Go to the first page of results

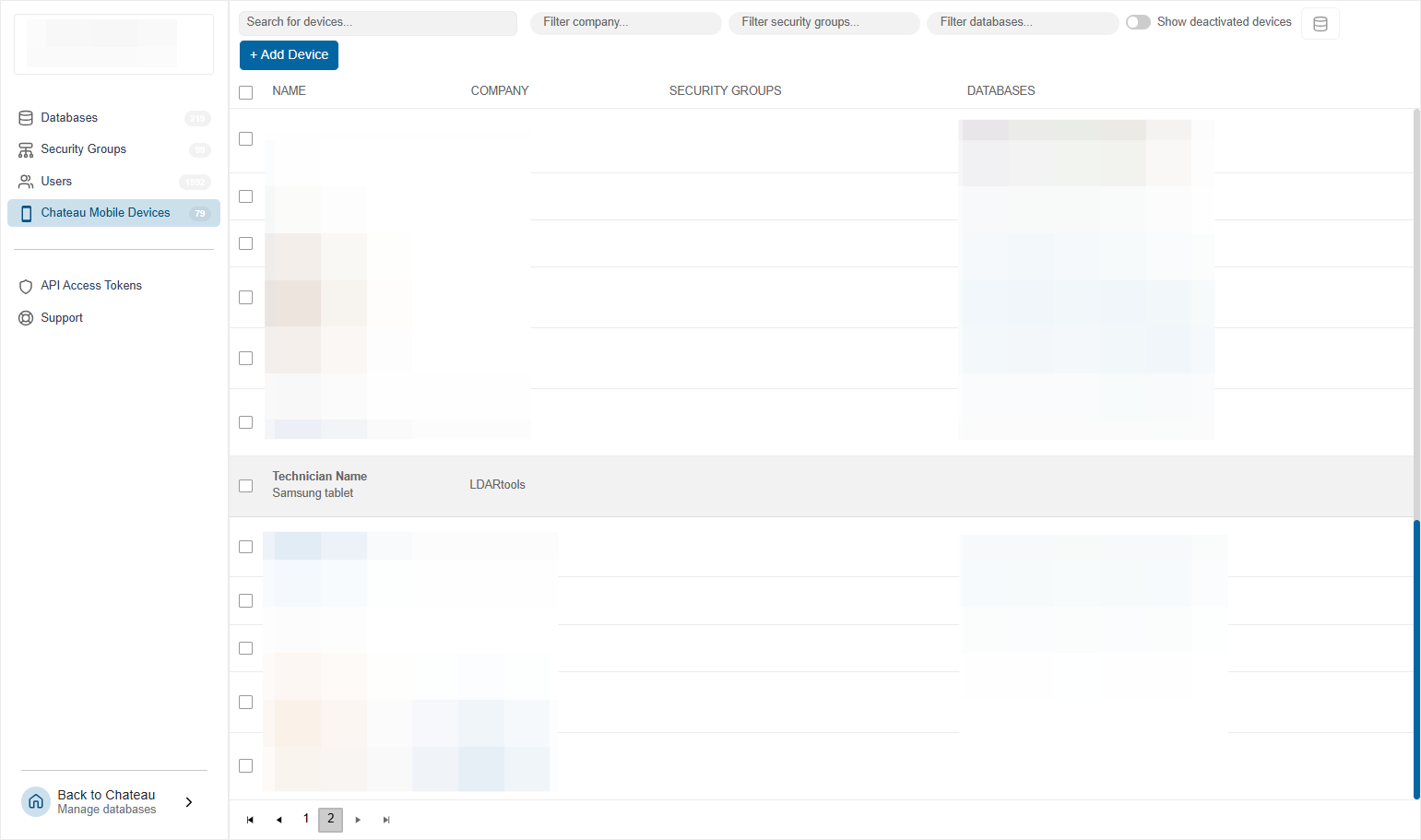250,820
